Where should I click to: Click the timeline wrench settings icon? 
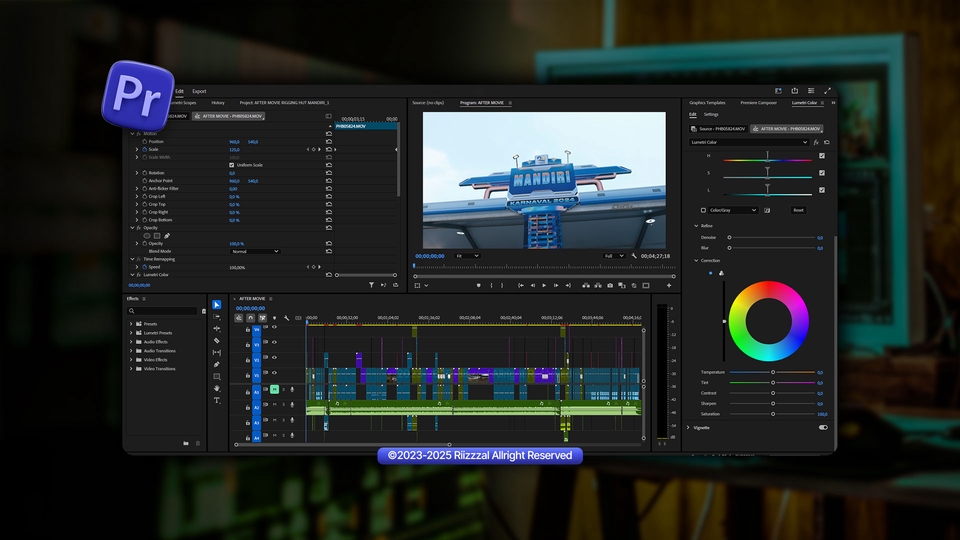[x=287, y=318]
